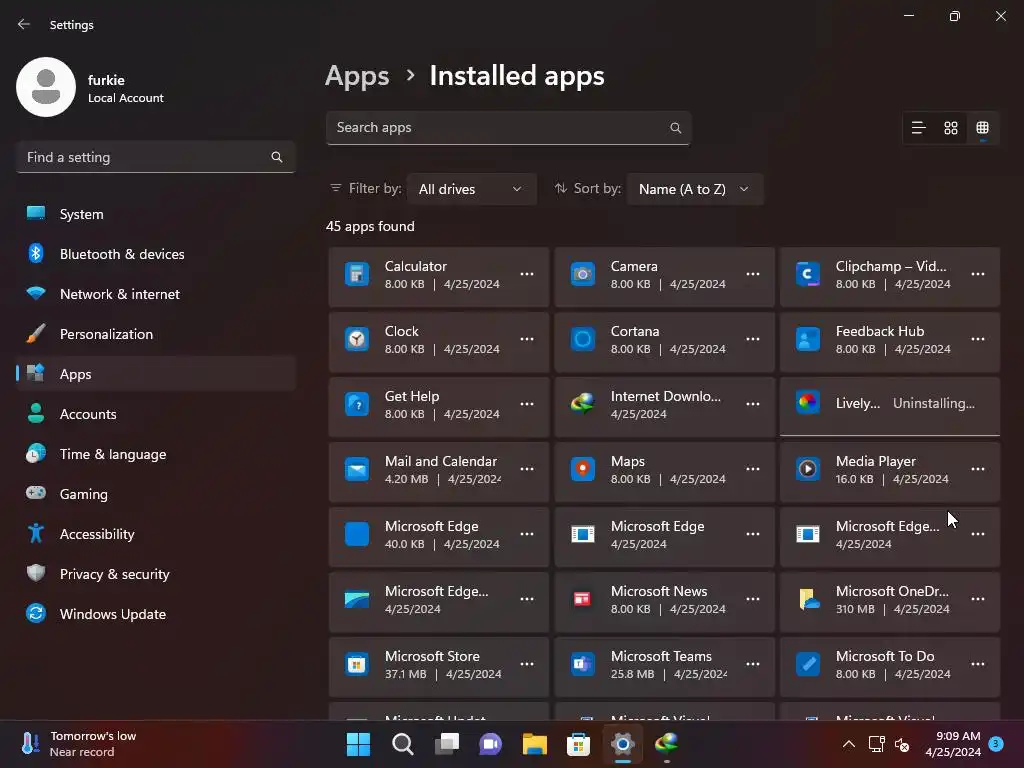Click the Search apps input field
Image resolution: width=1024 pixels, height=768 pixels.
point(508,128)
